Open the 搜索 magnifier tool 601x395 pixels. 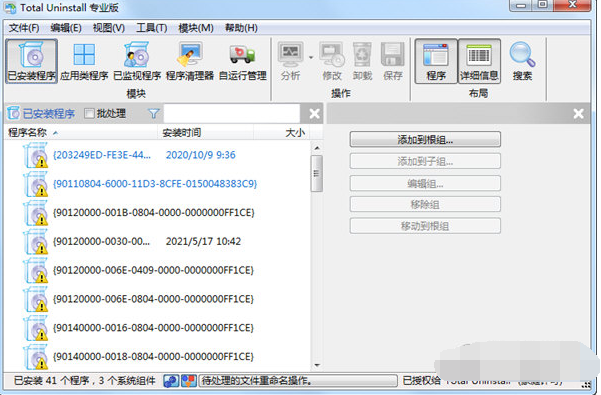(522, 61)
